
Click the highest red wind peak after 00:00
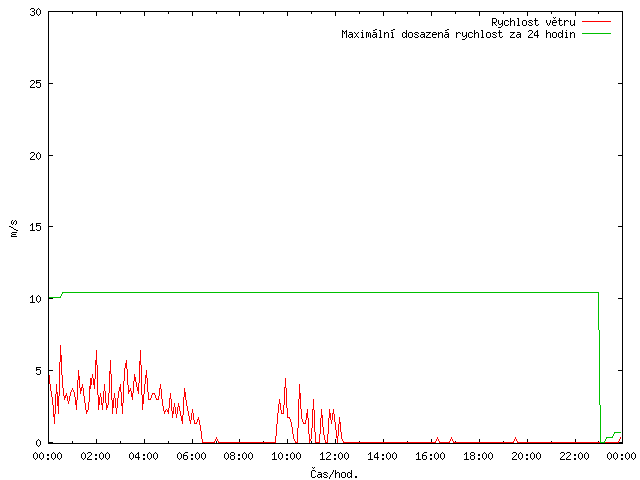click(60, 346)
